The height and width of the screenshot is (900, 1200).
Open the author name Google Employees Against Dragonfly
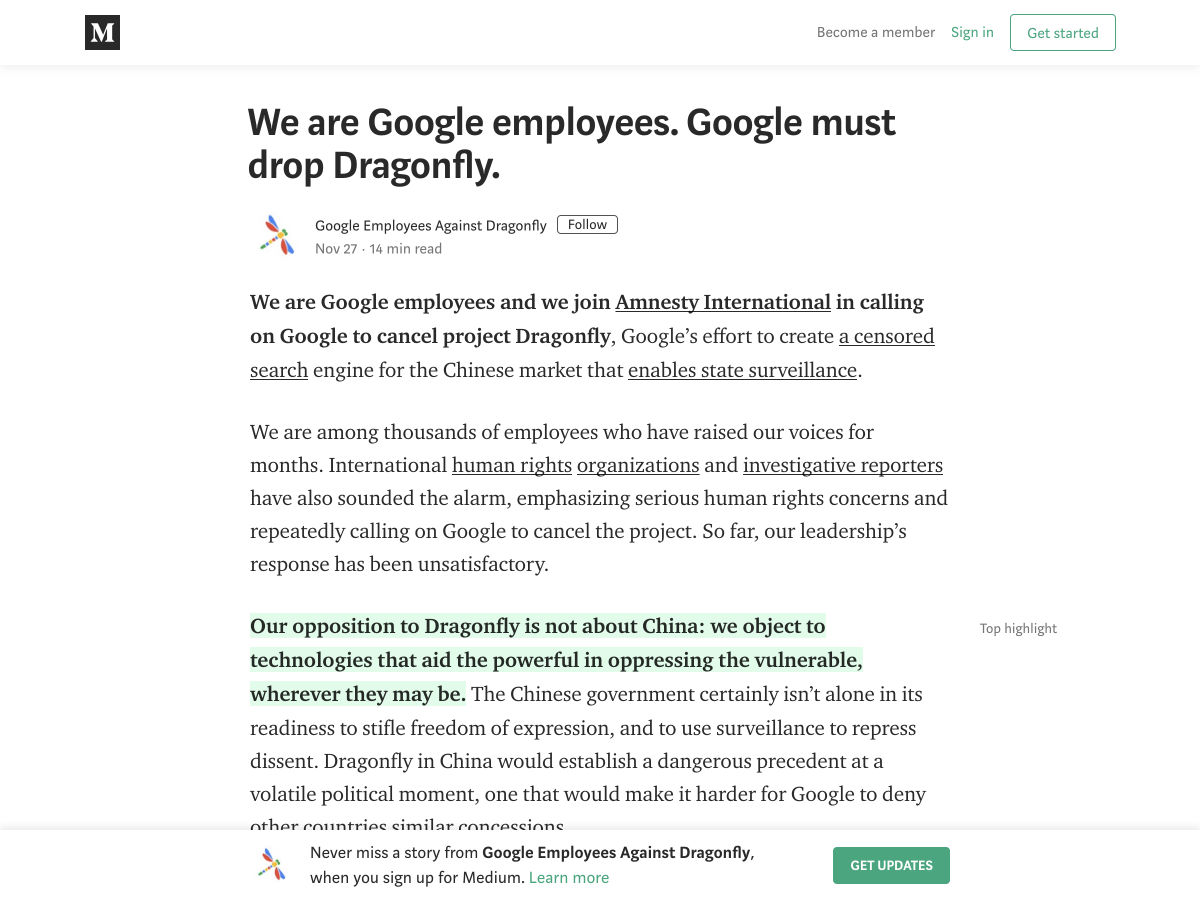click(431, 226)
